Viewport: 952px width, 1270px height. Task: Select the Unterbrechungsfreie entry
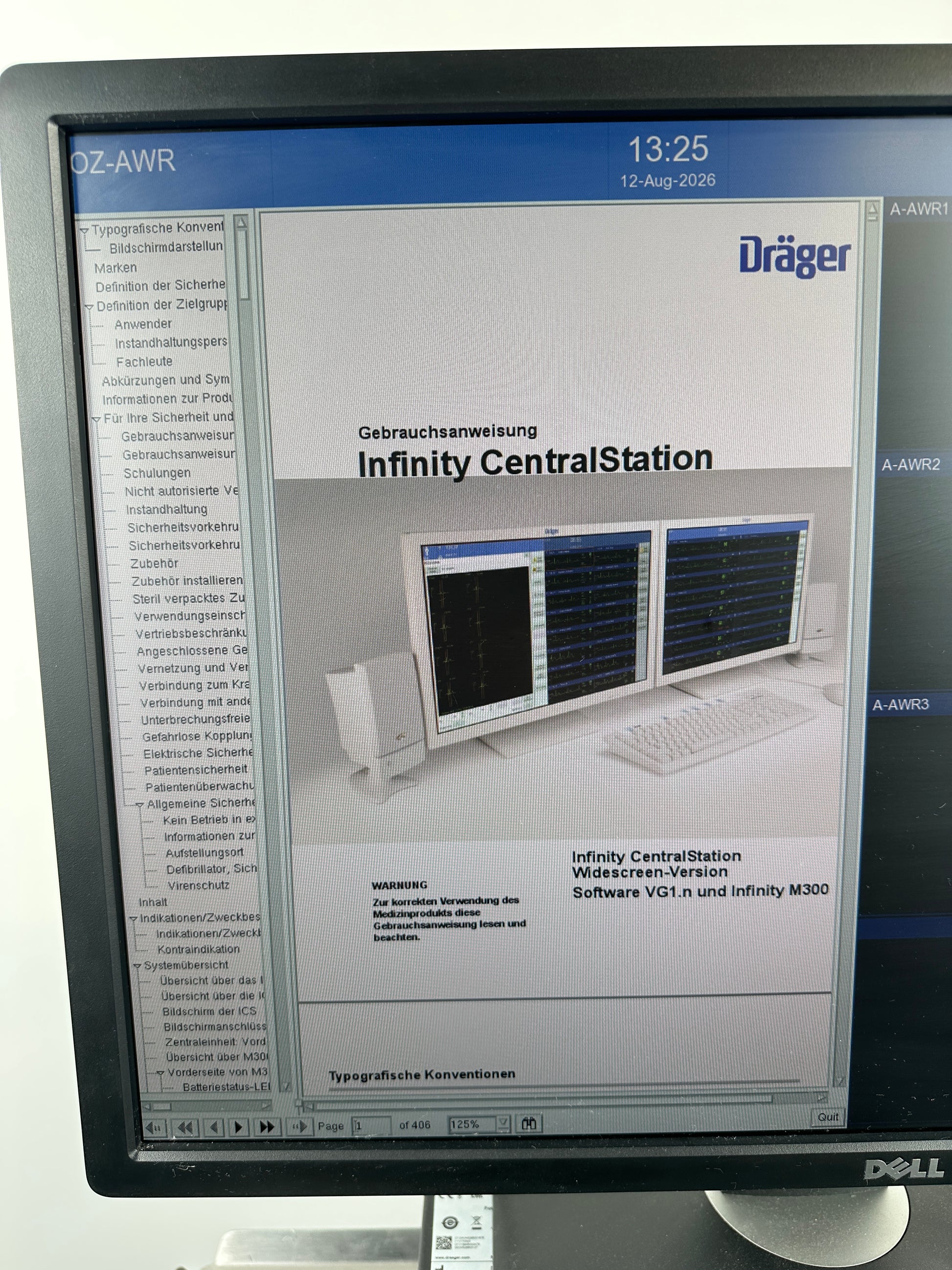coord(196,719)
